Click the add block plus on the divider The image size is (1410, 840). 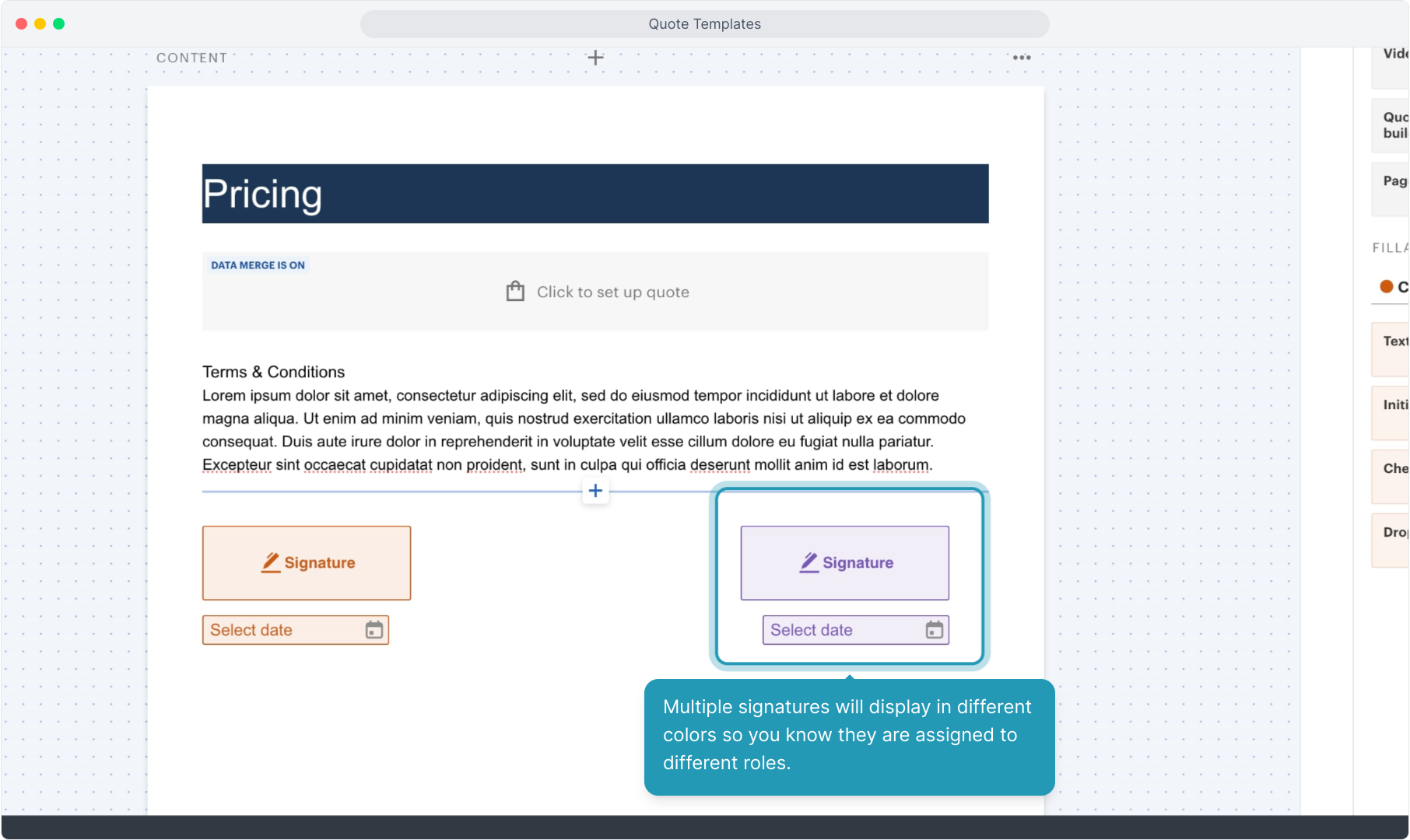[x=595, y=491]
